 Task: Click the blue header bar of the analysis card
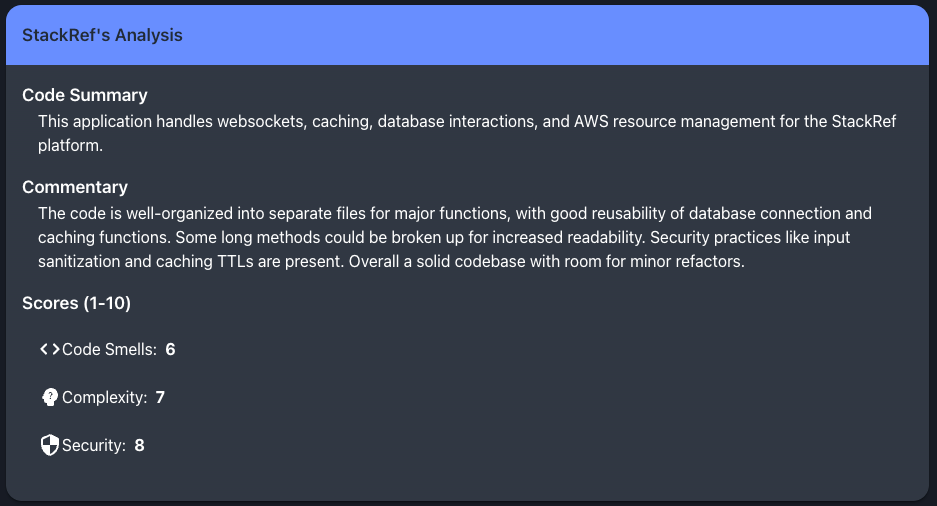coord(467,35)
